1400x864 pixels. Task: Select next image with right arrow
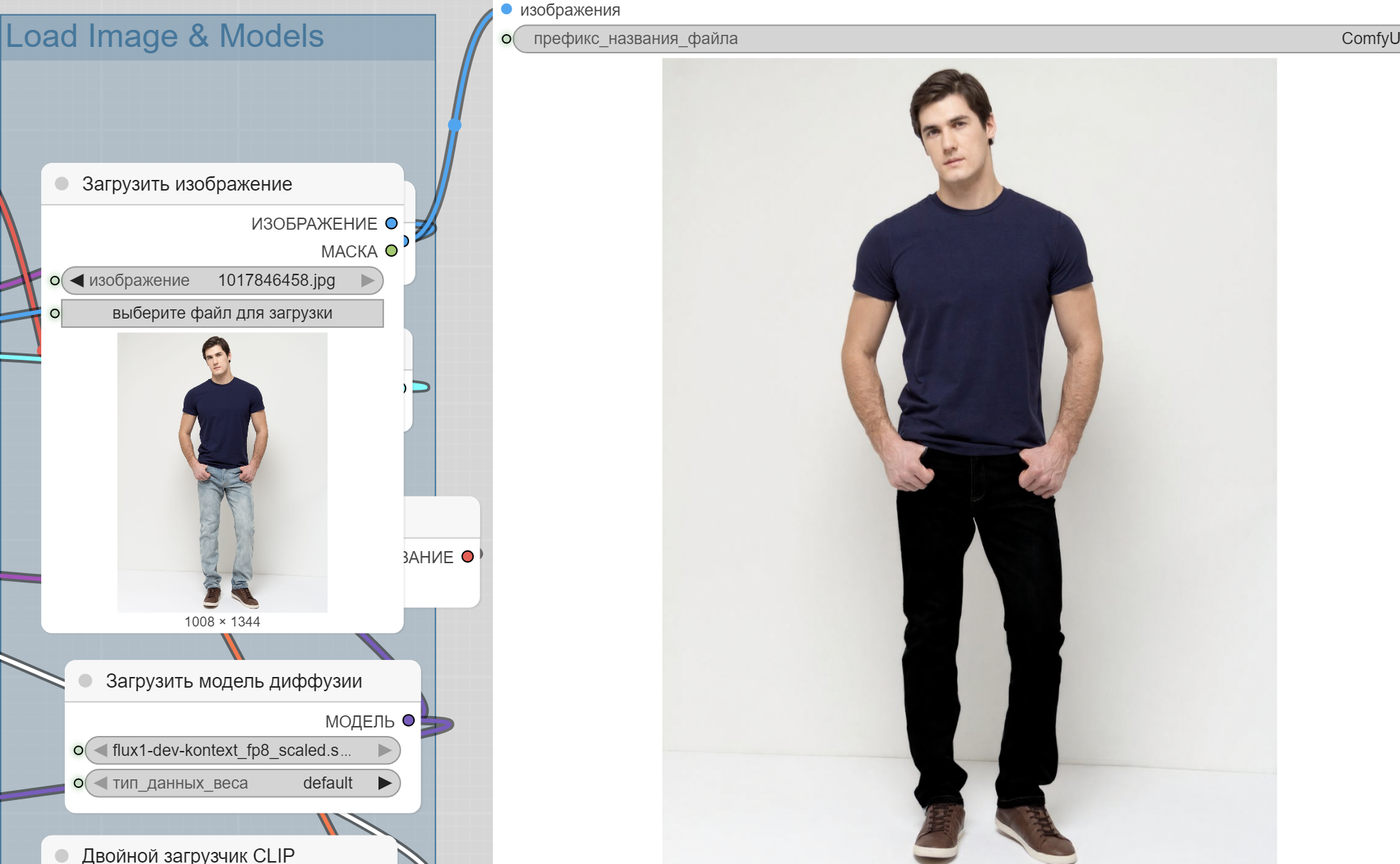pyautogui.click(x=368, y=280)
